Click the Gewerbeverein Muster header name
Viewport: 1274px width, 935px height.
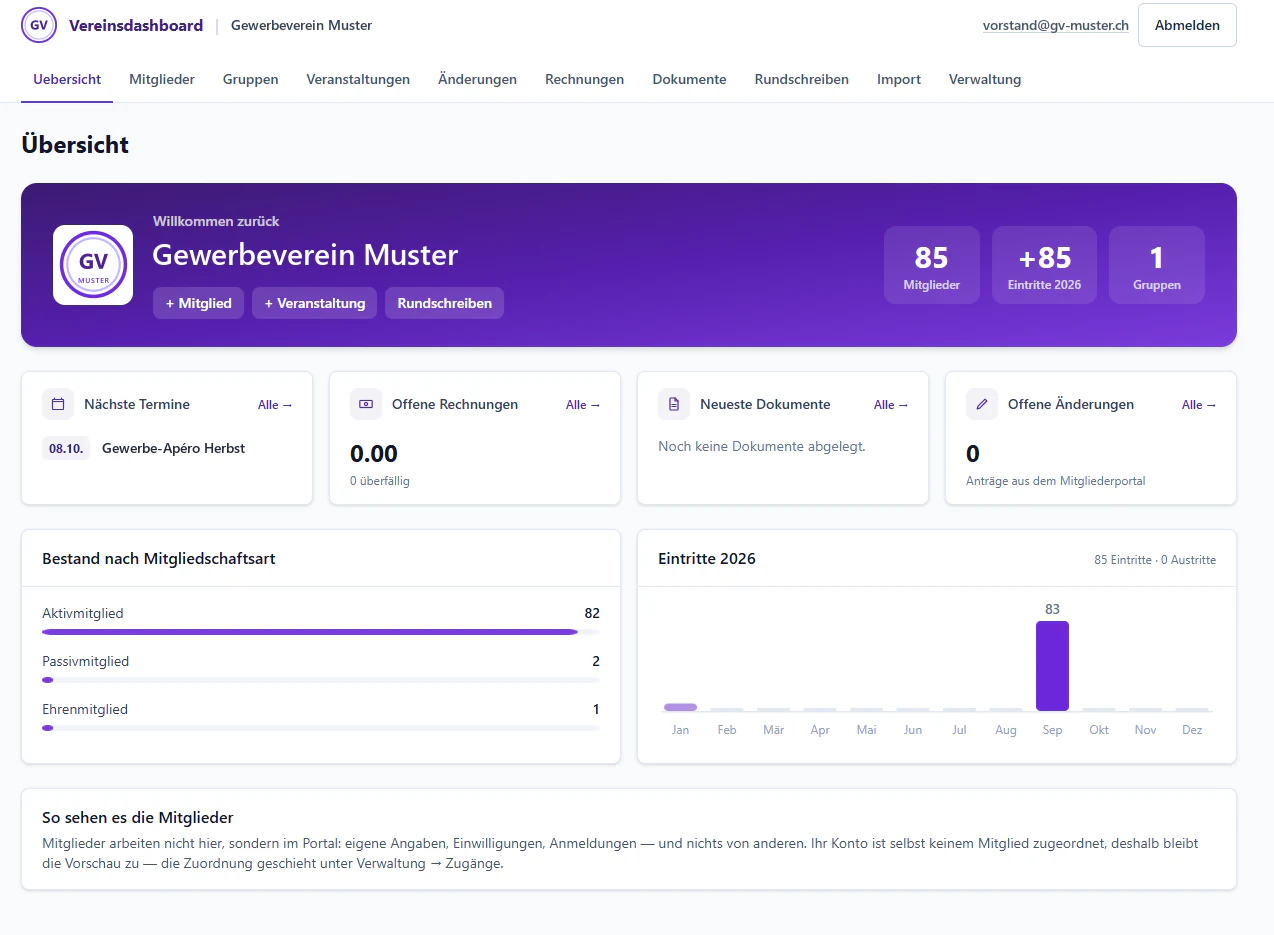pos(301,25)
